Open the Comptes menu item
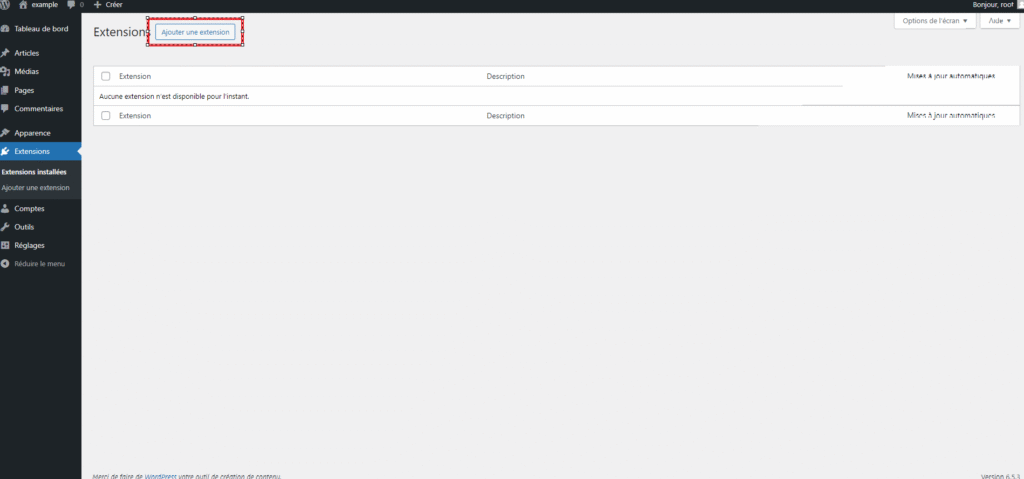Image resolution: width=1024 pixels, height=479 pixels. (x=29, y=209)
